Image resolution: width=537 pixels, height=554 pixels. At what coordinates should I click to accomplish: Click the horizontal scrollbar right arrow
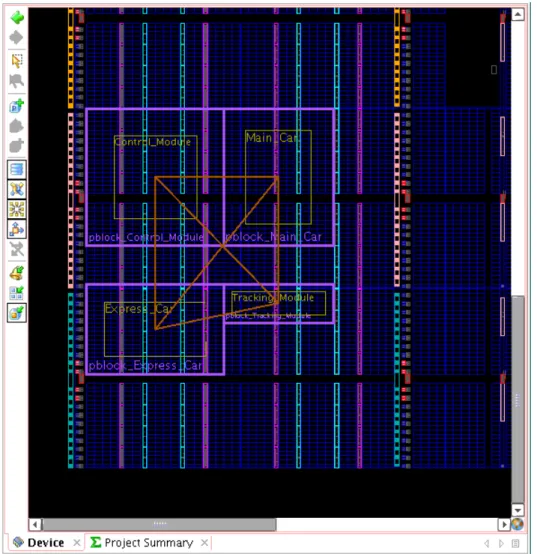click(x=504, y=524)
